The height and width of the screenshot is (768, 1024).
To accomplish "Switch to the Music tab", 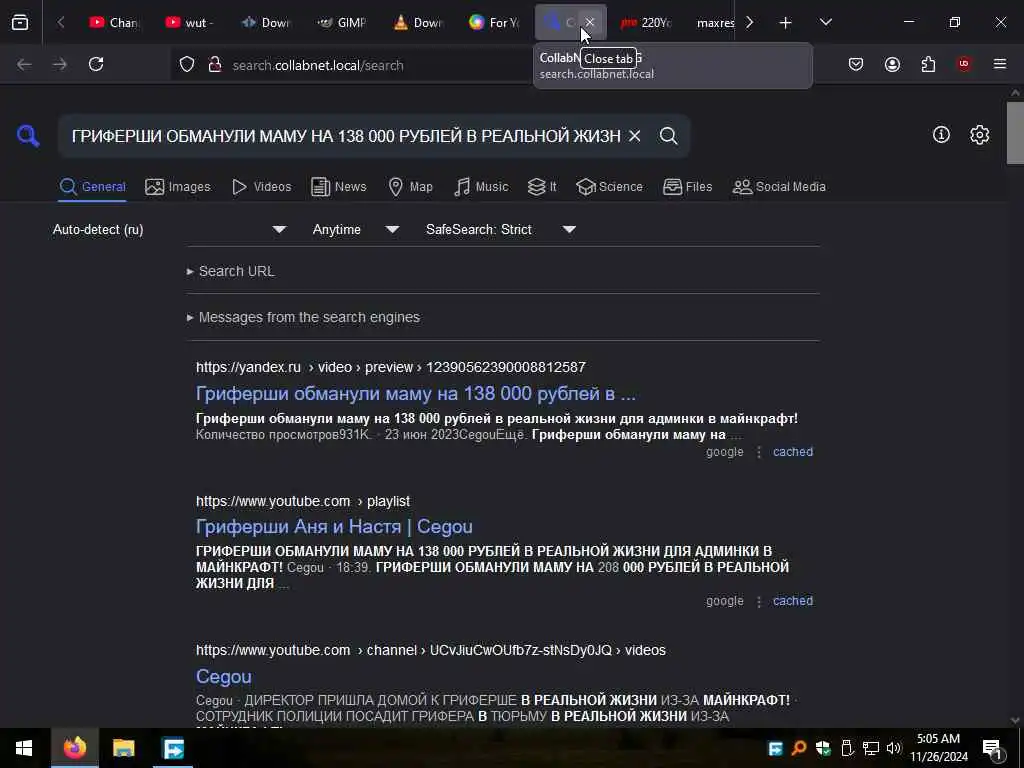I will tap(481, 187).
